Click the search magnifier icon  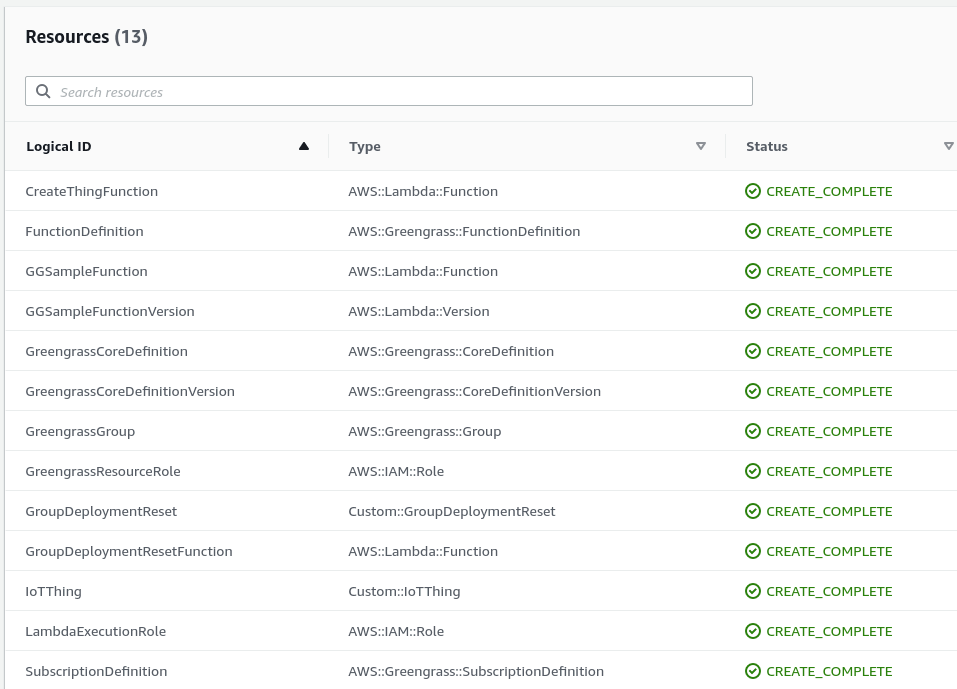pos(43,92)
